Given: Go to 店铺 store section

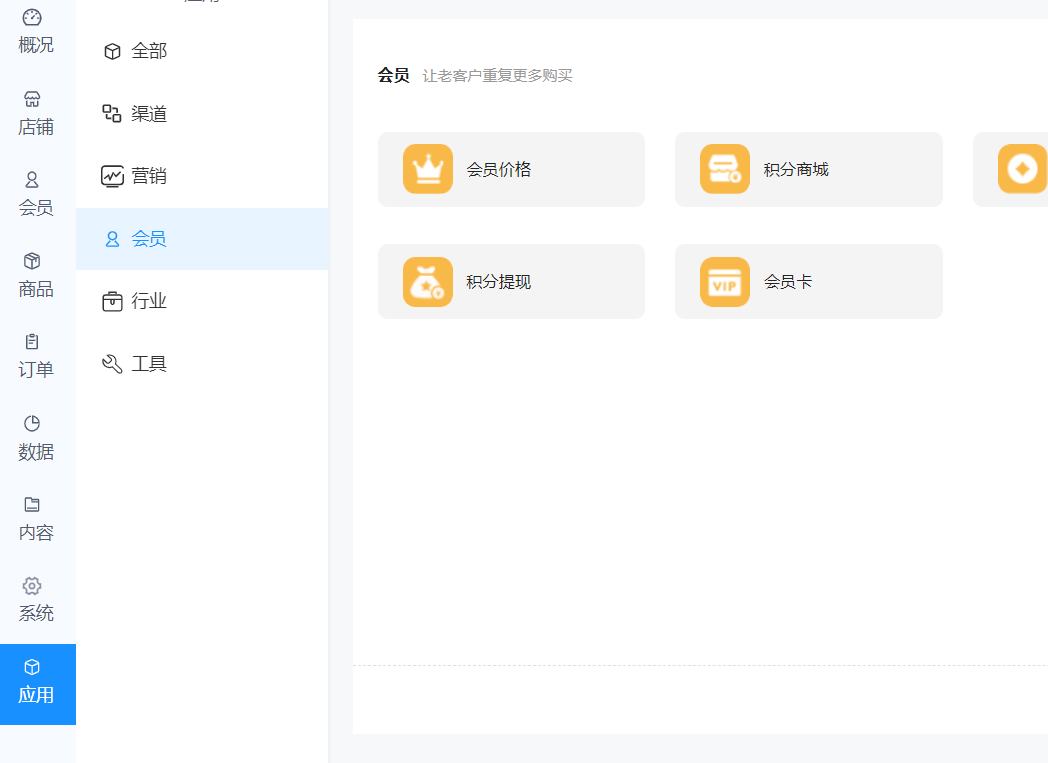Looking at the screenshot, I should click(36, 113).
